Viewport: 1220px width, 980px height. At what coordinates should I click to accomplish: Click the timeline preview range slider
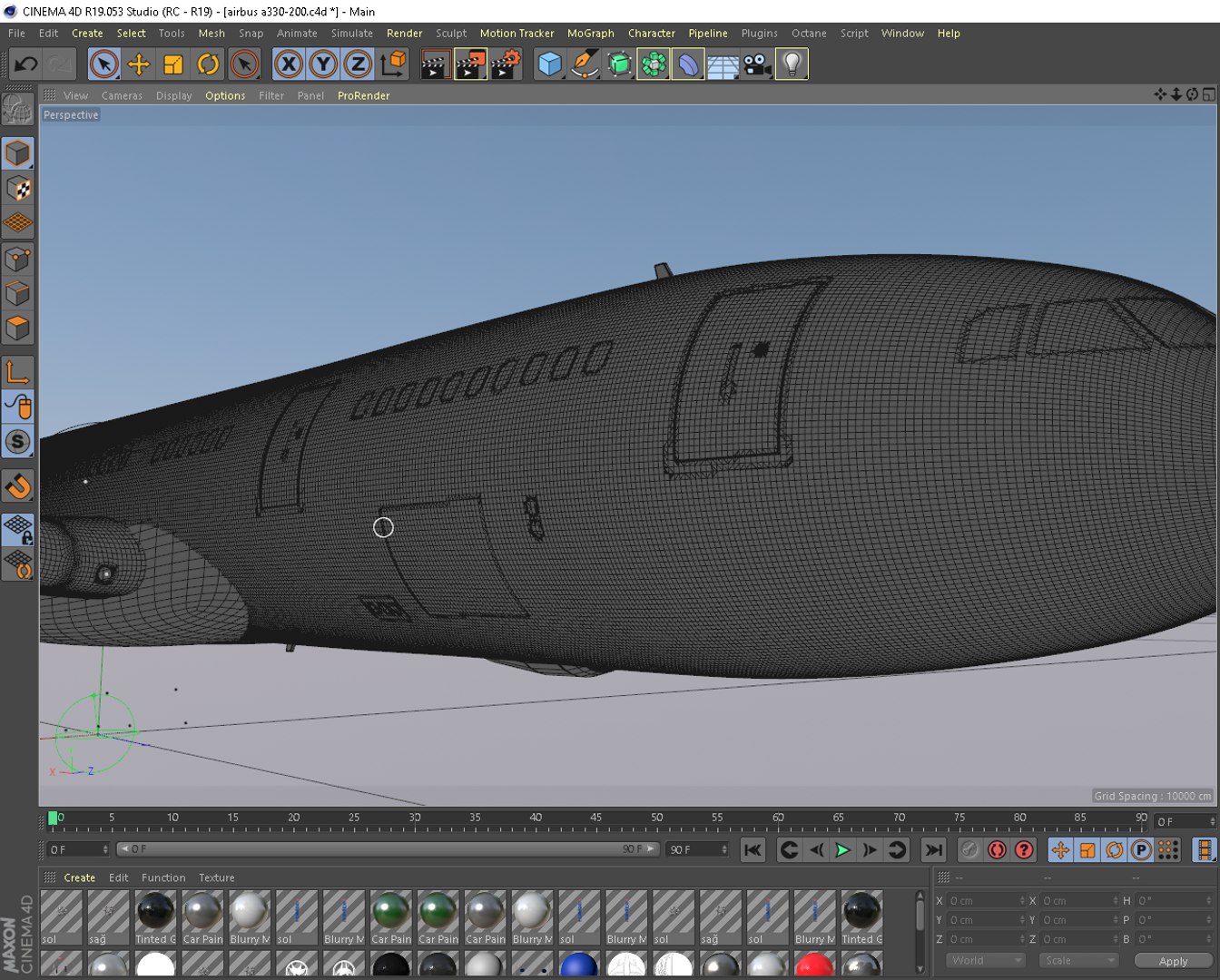388,849
